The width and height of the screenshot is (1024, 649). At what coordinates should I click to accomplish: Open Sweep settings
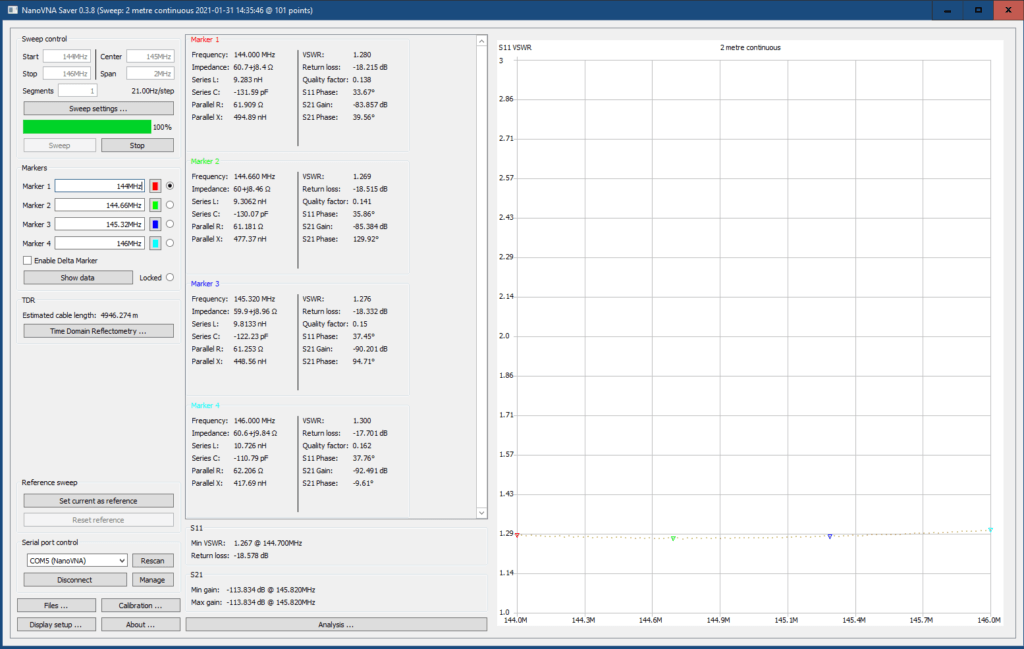(99, 108)
